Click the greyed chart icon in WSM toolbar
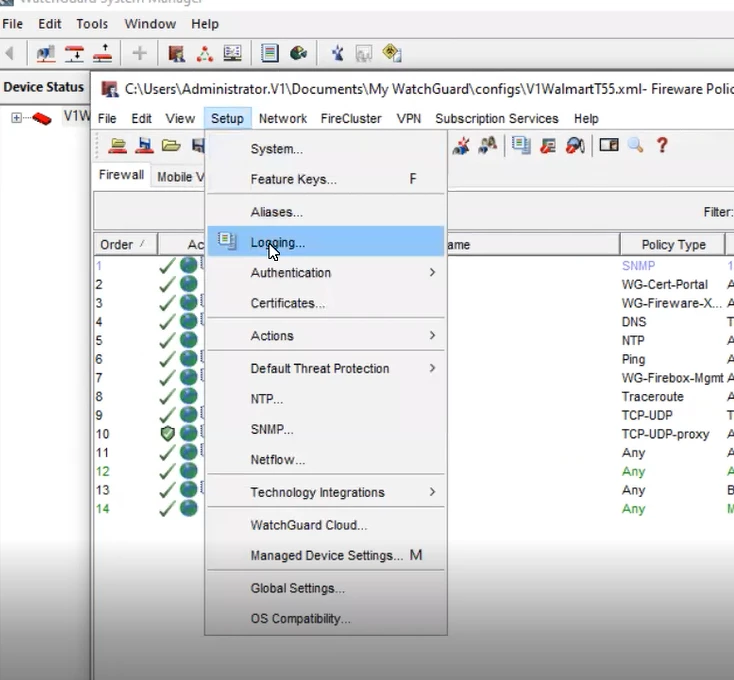734x680 pixels. pos(364,53)
